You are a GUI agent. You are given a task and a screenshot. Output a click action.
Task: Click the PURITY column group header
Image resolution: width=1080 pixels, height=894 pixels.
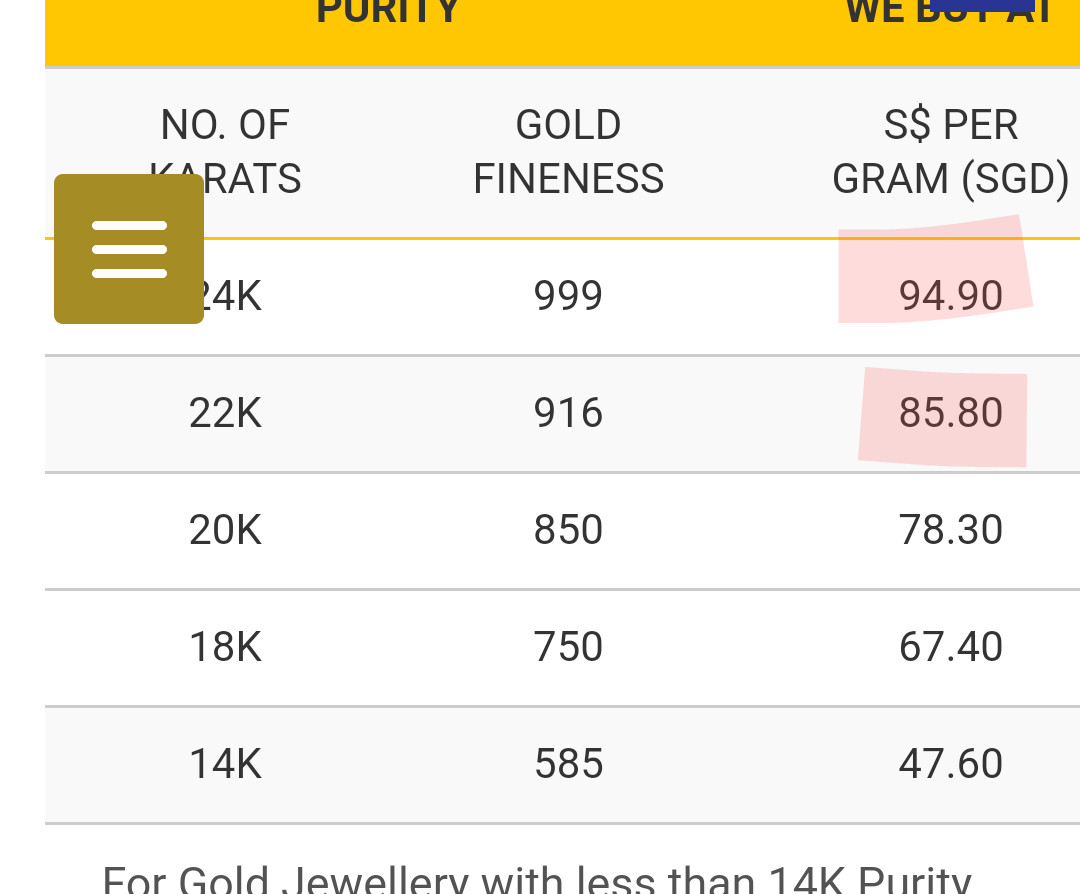[388, 12]
